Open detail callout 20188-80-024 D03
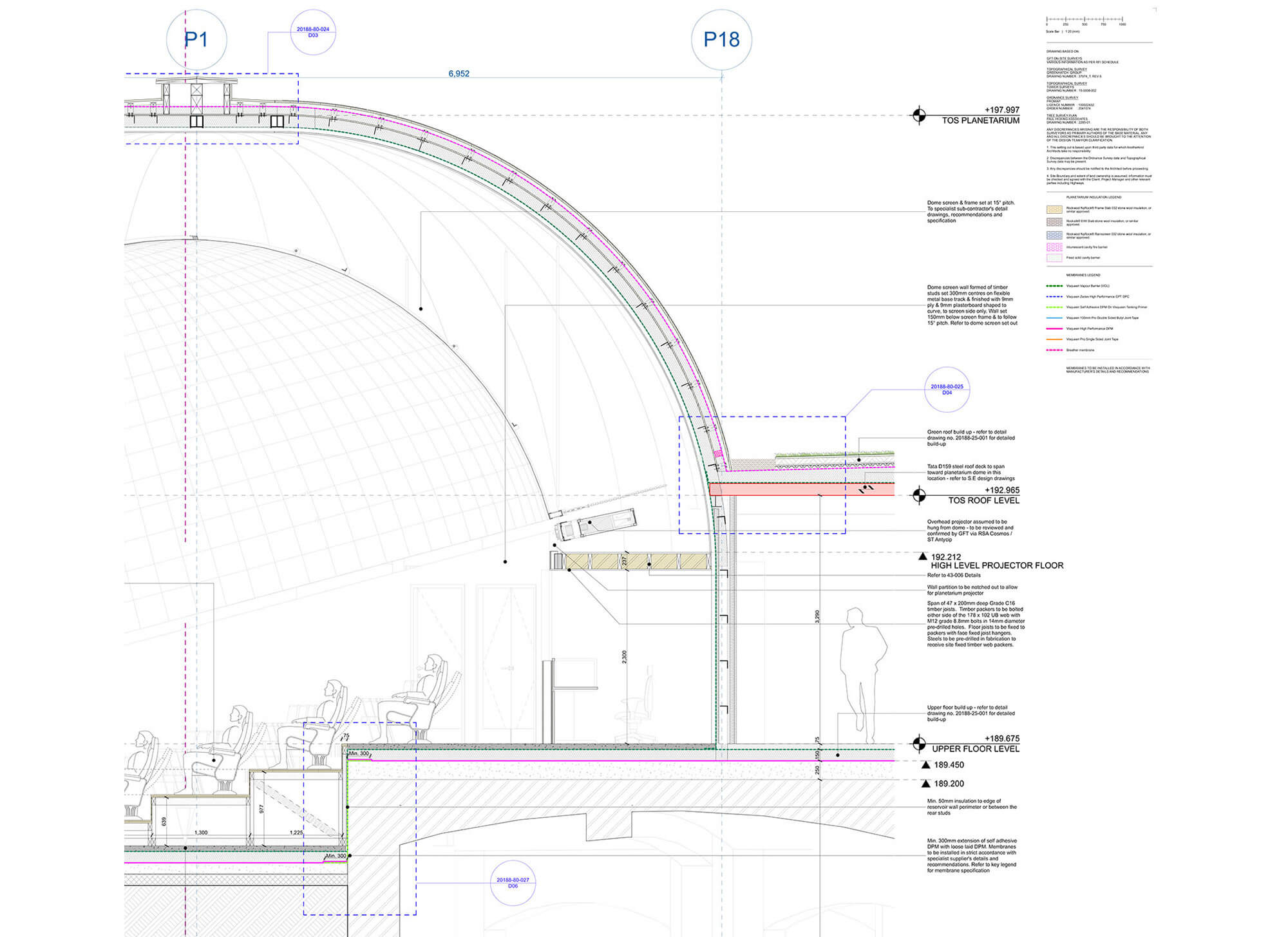Image resolution: width=1288 pixels, height=937 pixels. (x=313, y=32)
